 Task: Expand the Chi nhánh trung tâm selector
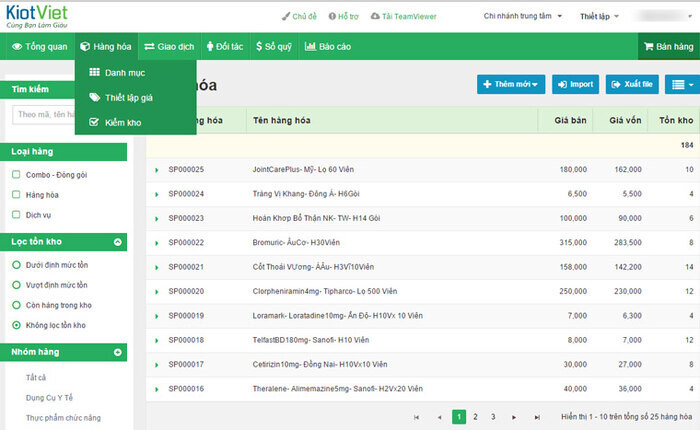coord(523,17)
